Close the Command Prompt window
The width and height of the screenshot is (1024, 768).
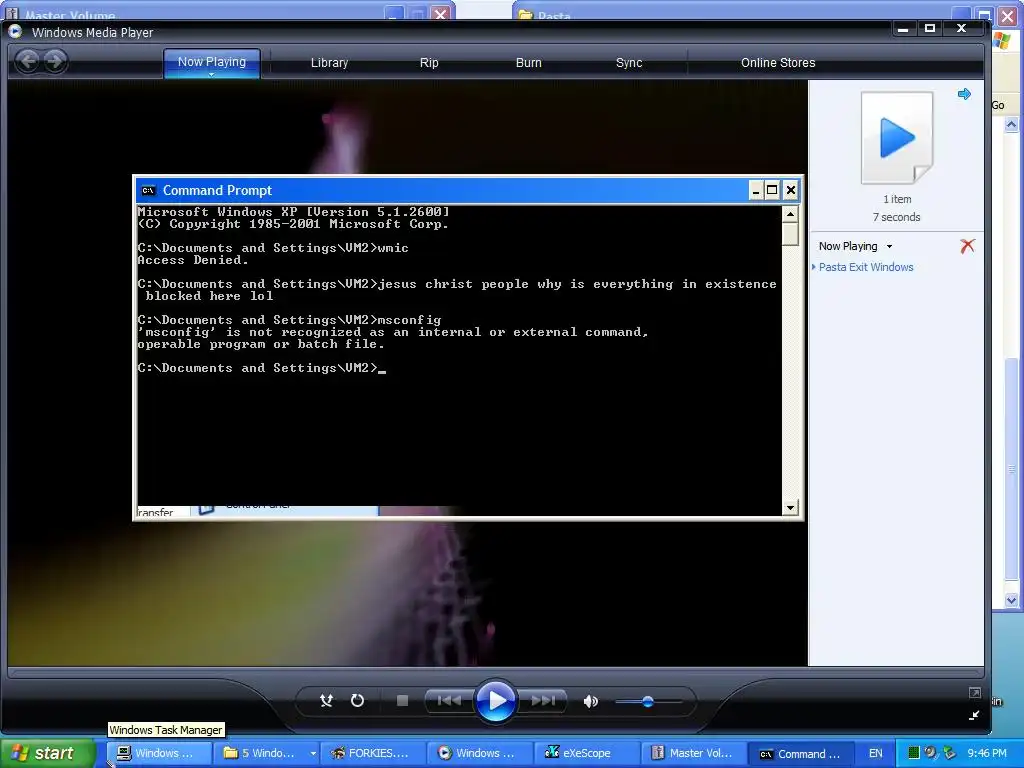790,190
